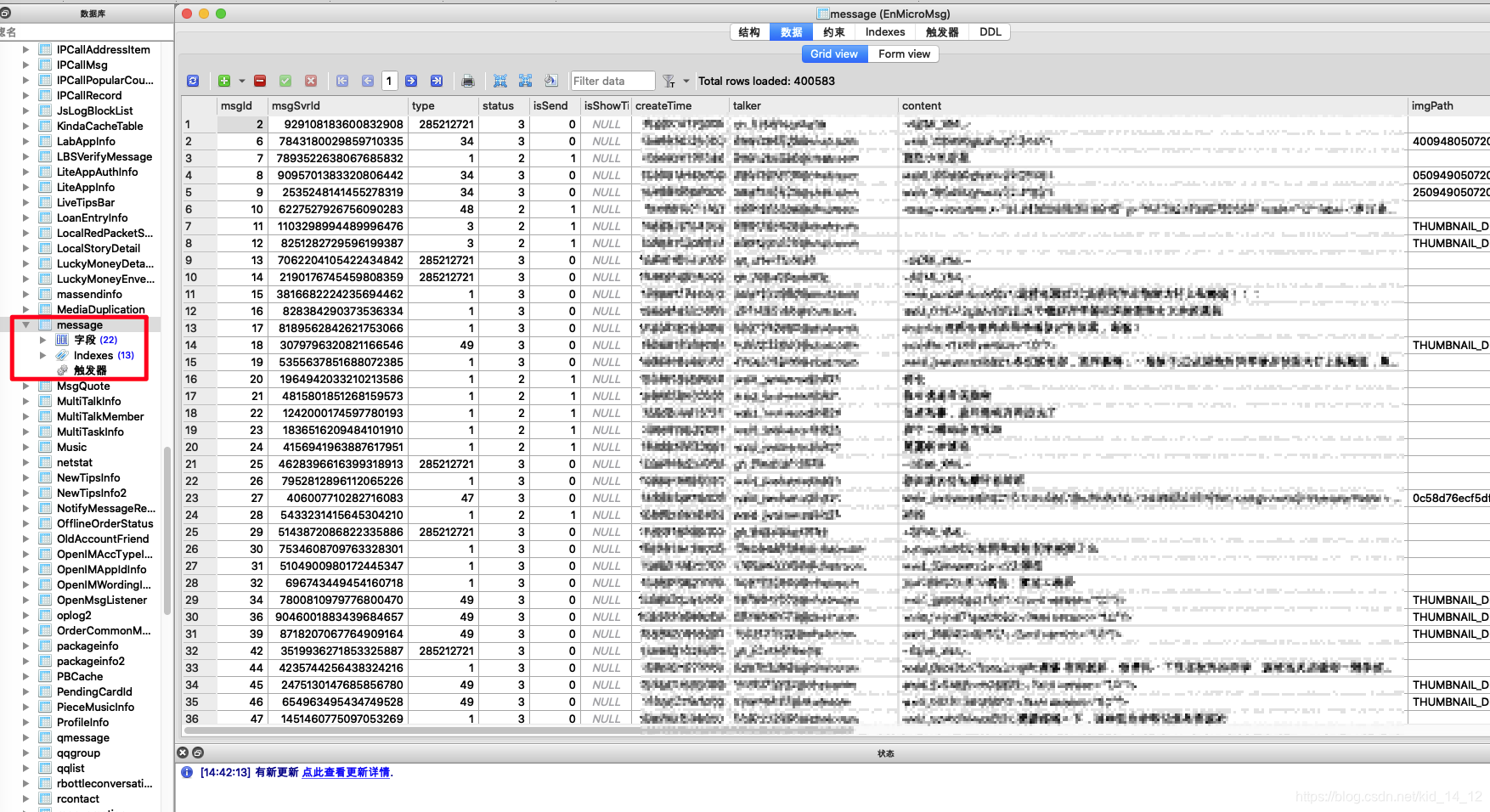Switch to the 结构 tab
This screenshot has width=1490, height=812.
(x=749, y=32)
